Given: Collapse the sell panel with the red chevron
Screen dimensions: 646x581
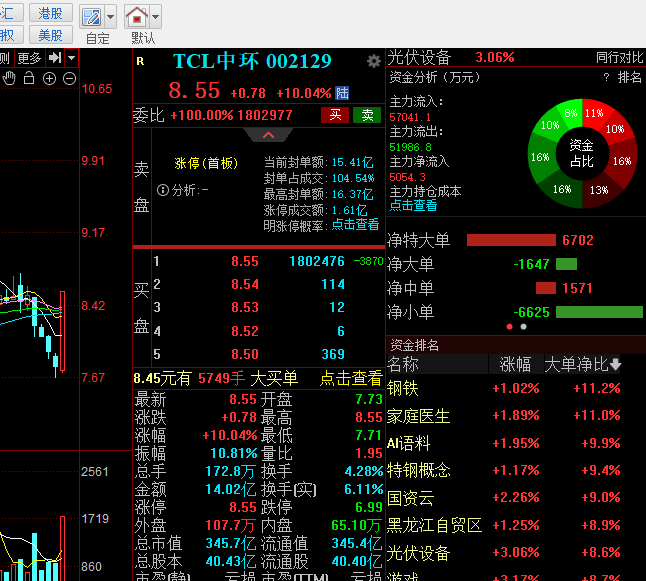Looking at the screenshot, I should click(268, 135).
